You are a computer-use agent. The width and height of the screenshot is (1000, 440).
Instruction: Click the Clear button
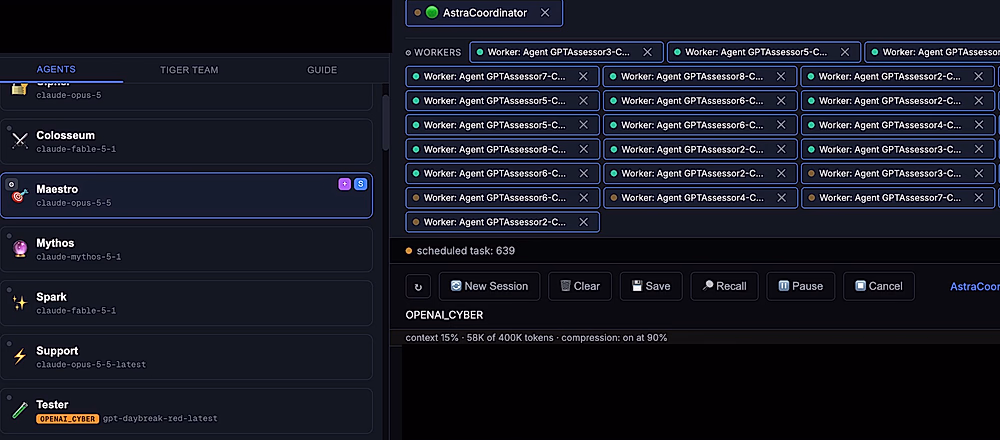(x=580, y=286)
